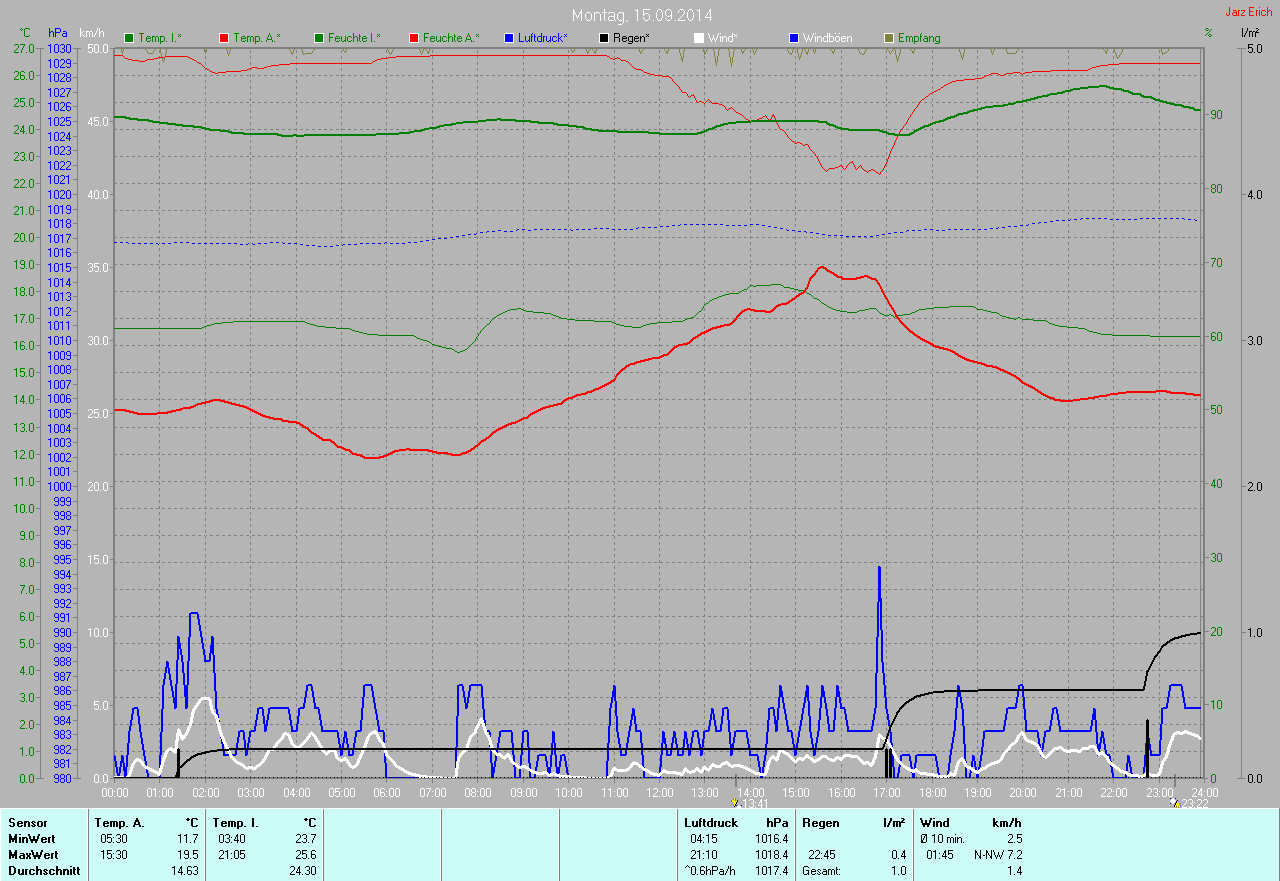Select the Regen header in the data table

click(821, 823)
